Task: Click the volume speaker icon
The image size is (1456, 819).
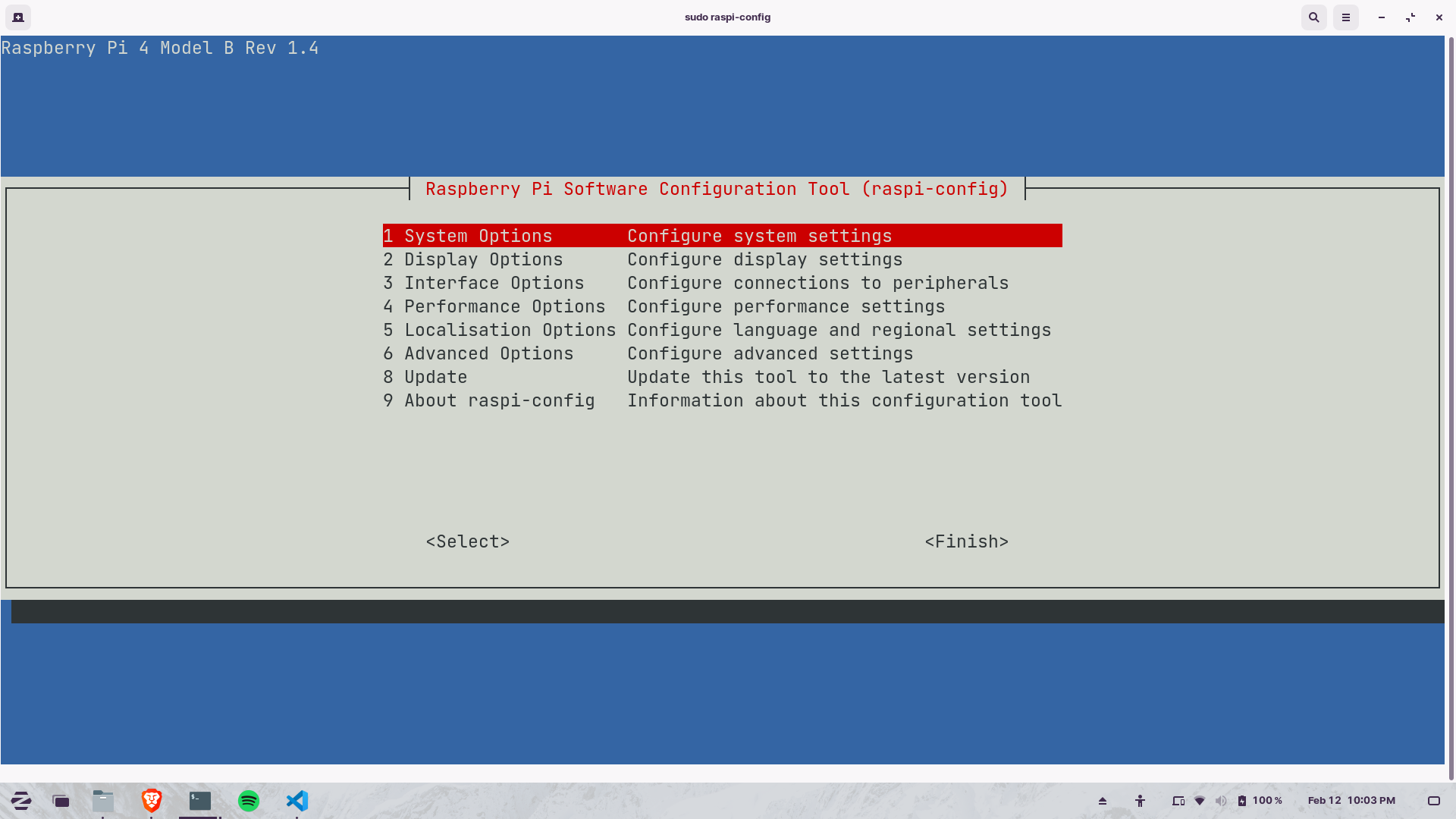Action: pos(1221,801)
